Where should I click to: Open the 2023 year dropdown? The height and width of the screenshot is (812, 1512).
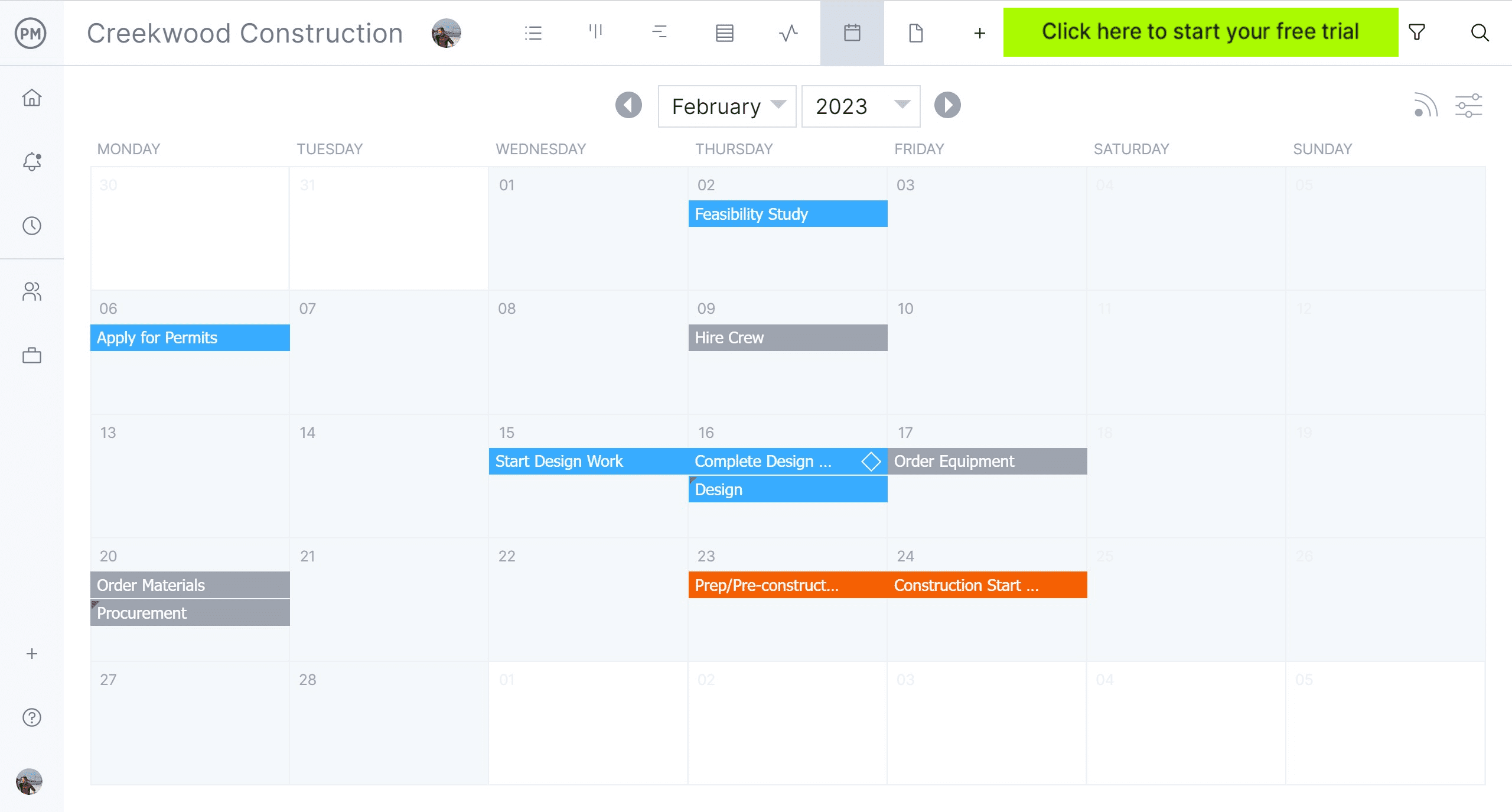(860, 106)
